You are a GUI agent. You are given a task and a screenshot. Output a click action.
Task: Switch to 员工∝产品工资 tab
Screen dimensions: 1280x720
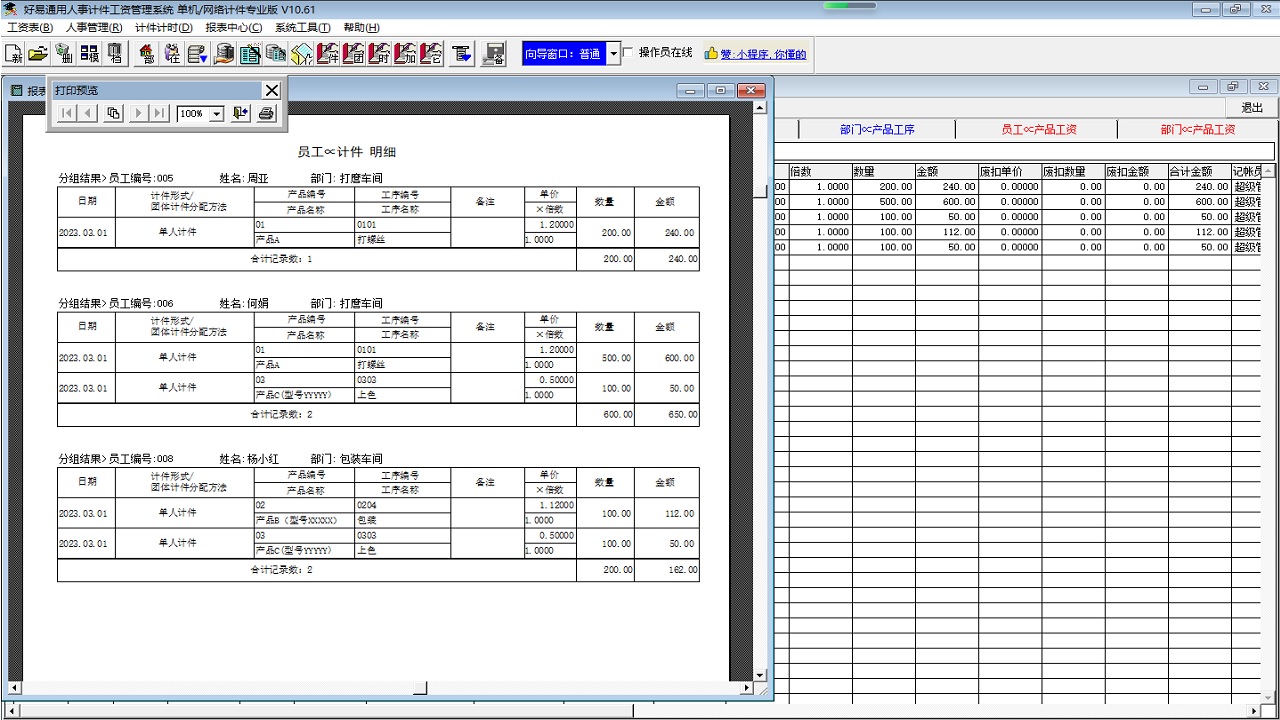pos(1038,130)
